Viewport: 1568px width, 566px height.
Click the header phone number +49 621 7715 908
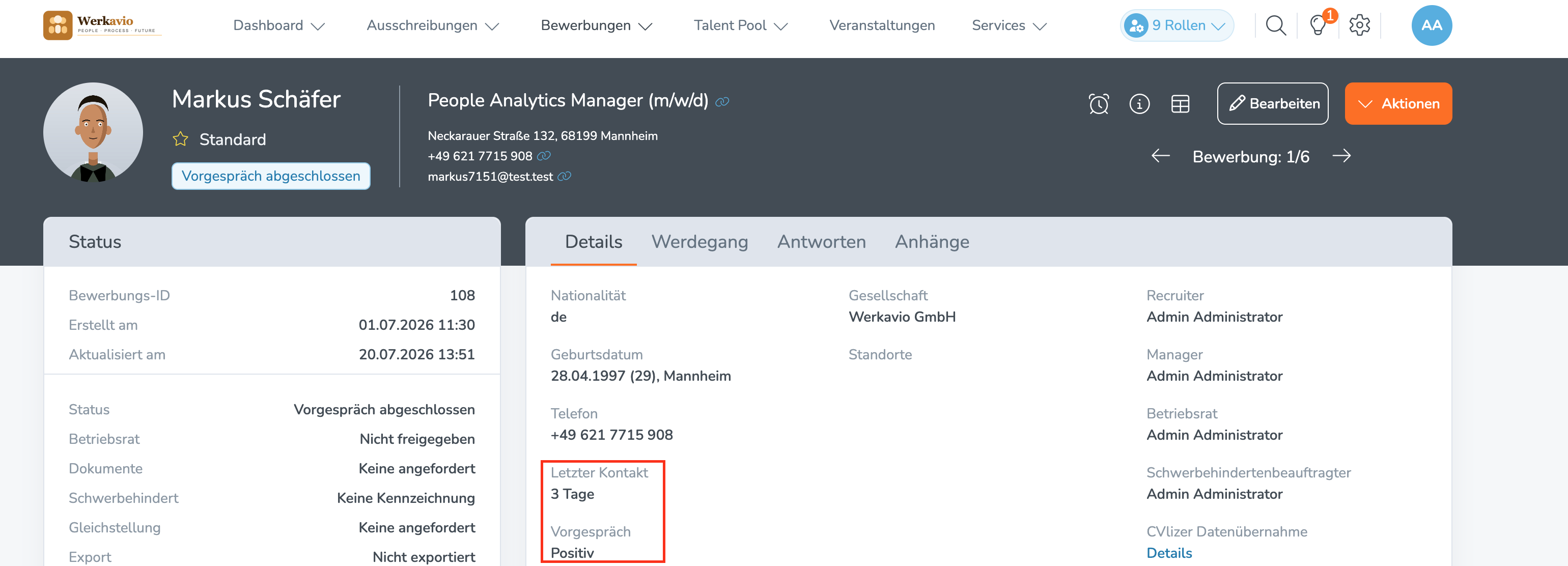pyautogui.click(x=480, y=156)
